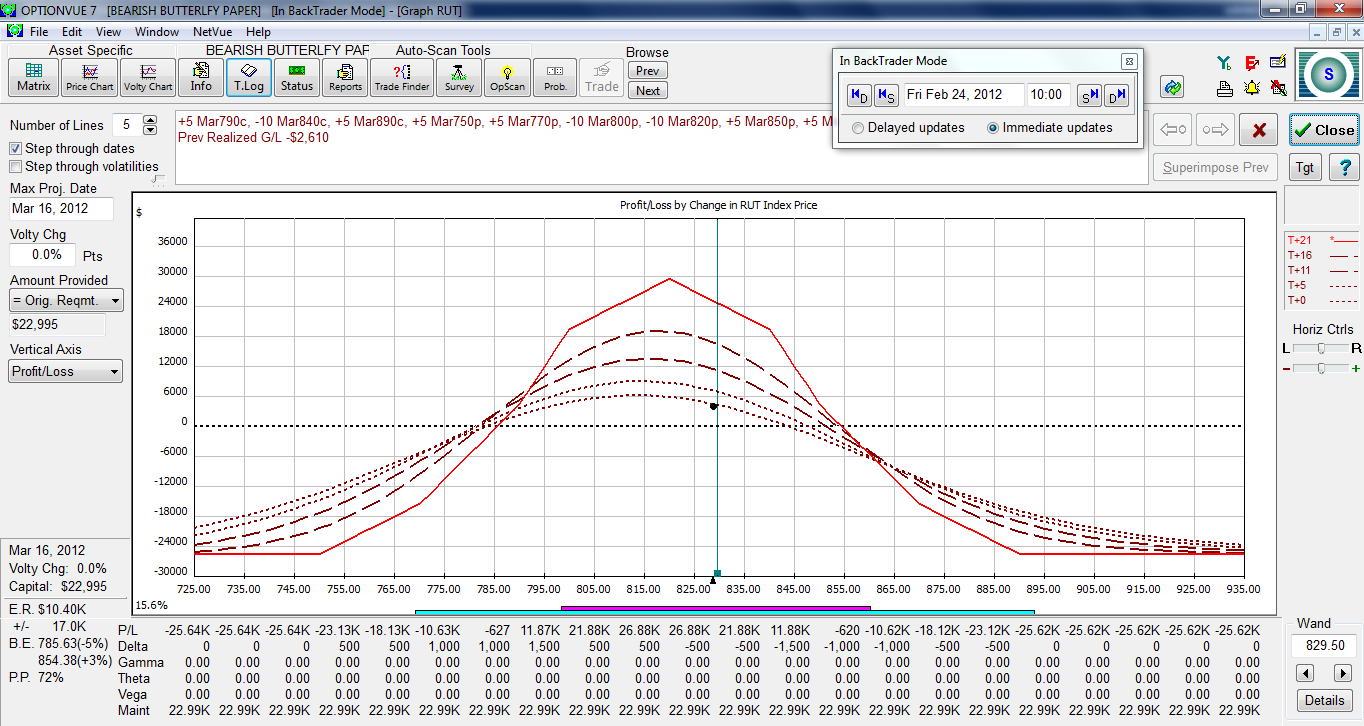Image resolution: width=1364 pixels, height=726 pixels.
Task: Click the BackTrader time field 10:00
Action: [x=1048, y=95]
